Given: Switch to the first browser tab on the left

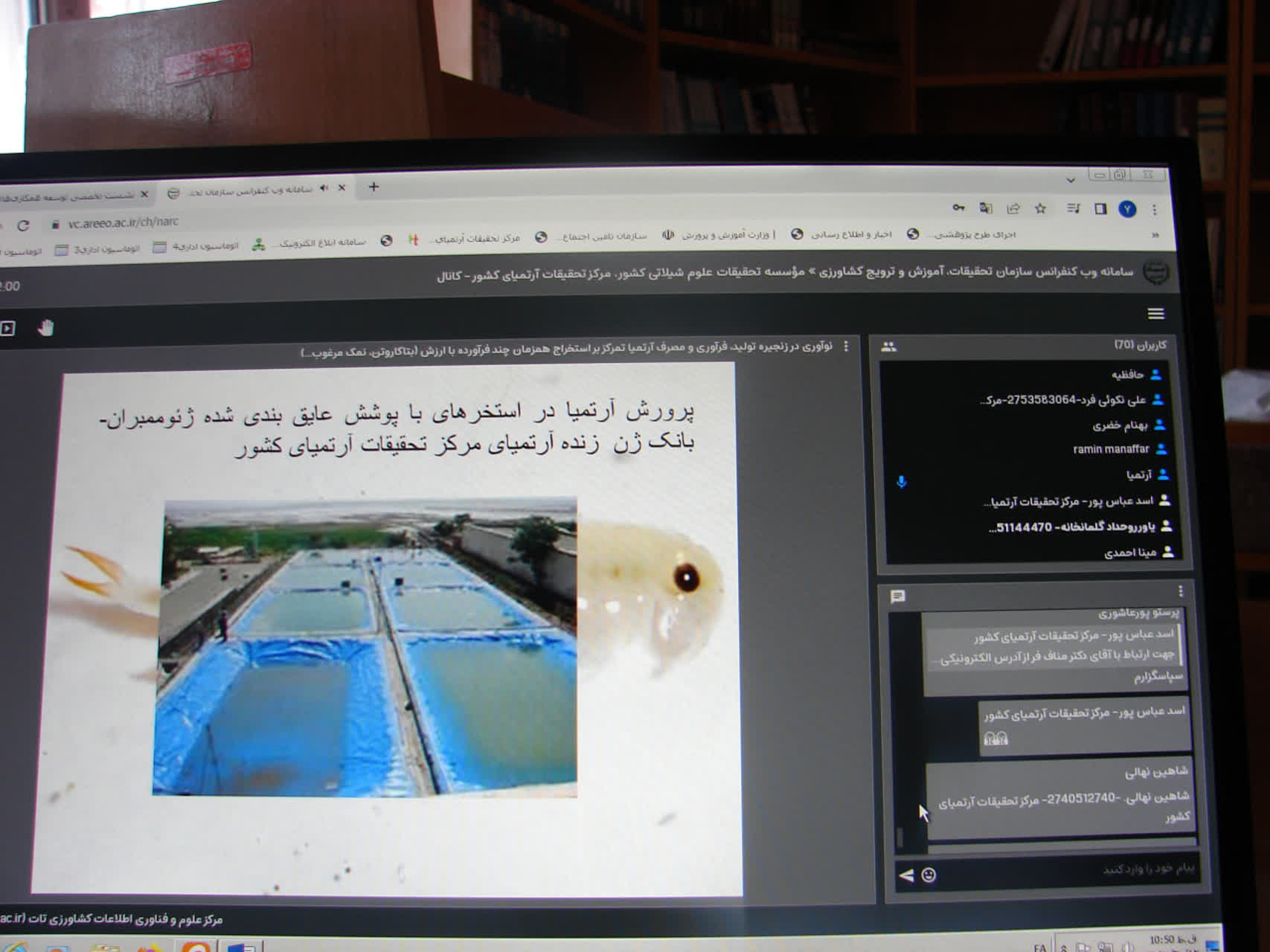Looking at the screenshot, I should pos(67,196).
